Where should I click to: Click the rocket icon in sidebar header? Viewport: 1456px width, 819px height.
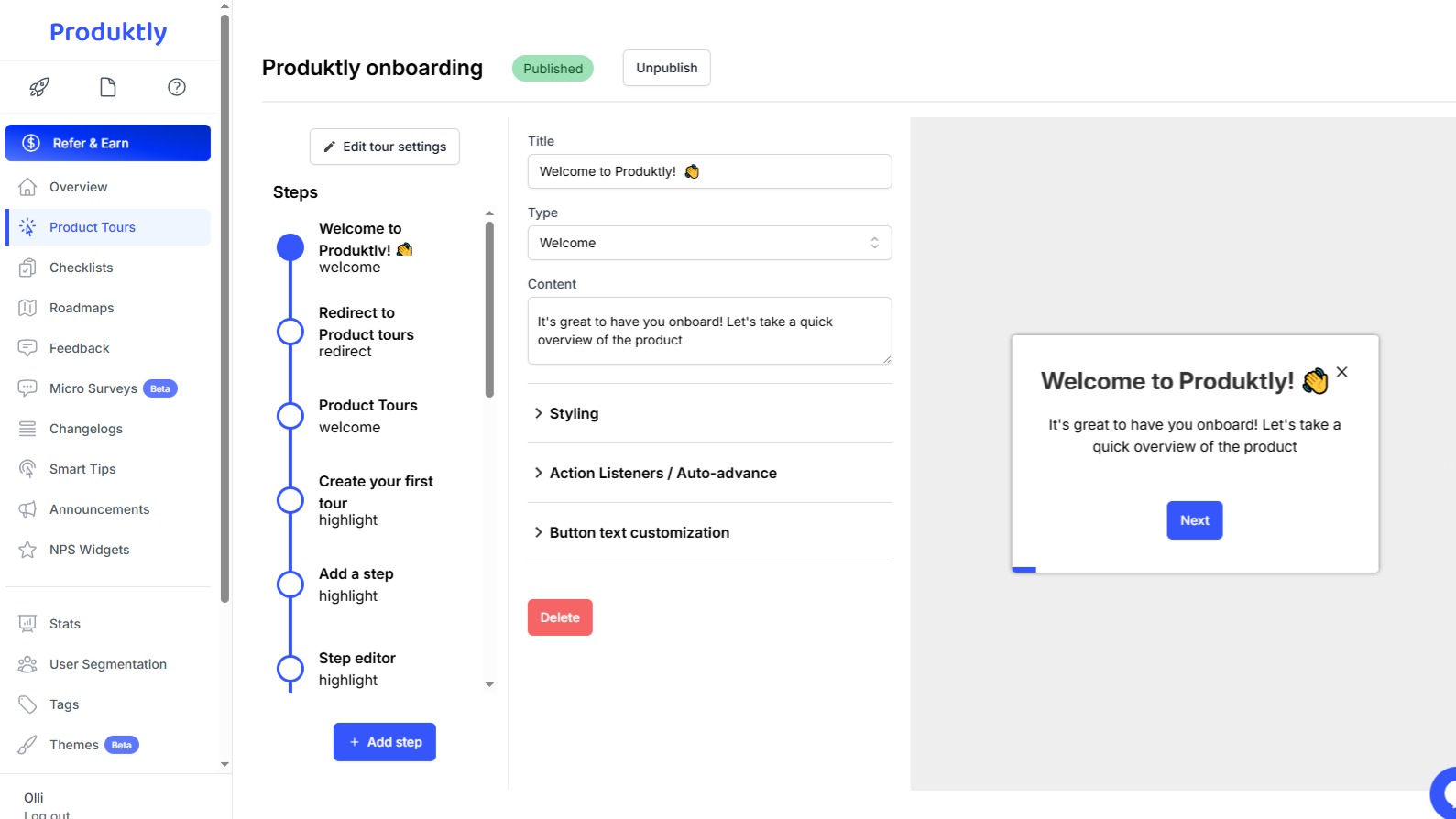pos(38,87)
